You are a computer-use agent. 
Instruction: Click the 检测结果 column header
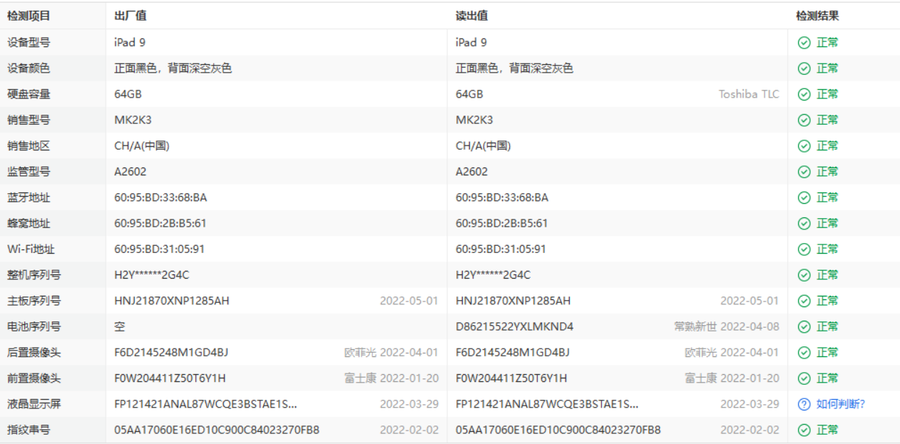coord(817,16)
